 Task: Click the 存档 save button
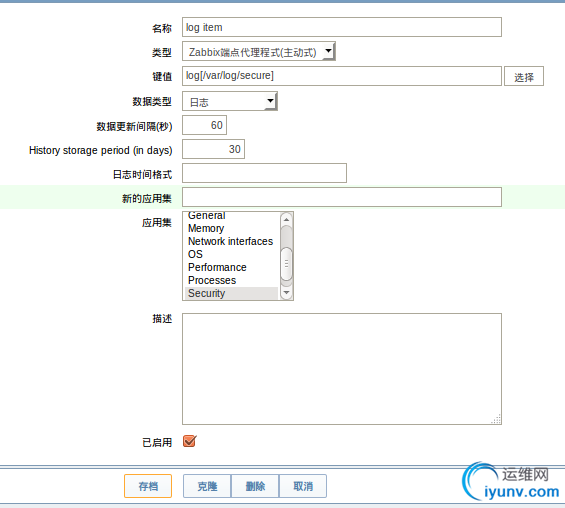148,486
